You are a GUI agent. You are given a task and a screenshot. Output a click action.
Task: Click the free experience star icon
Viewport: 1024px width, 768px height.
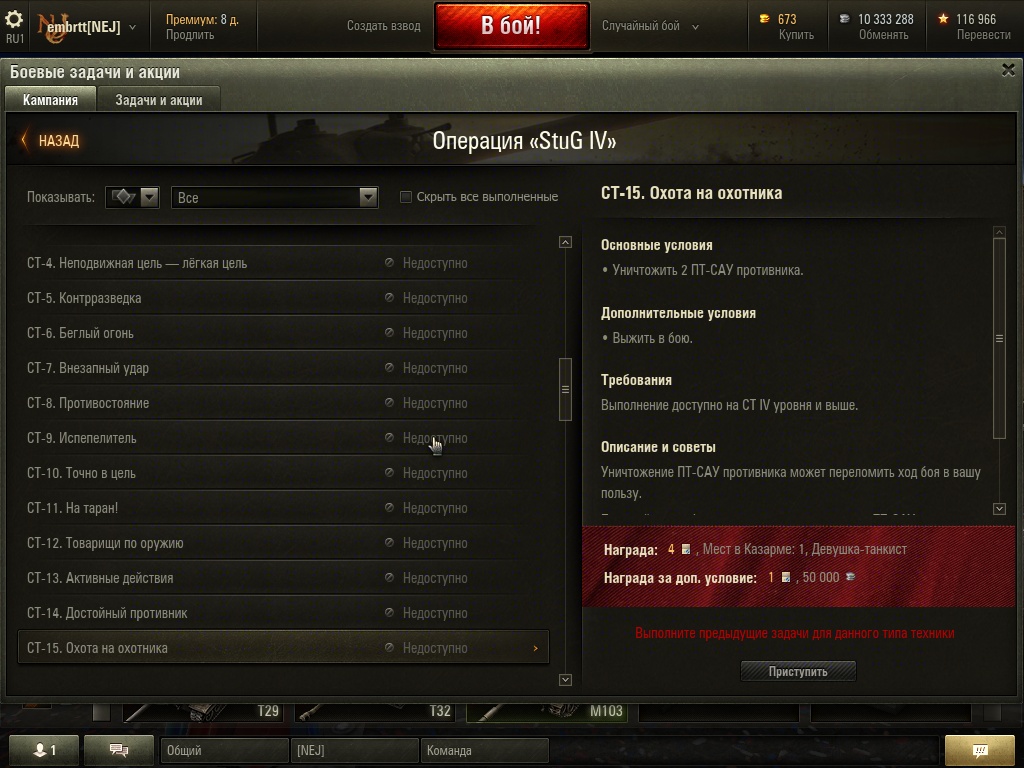tap(943, 19)
